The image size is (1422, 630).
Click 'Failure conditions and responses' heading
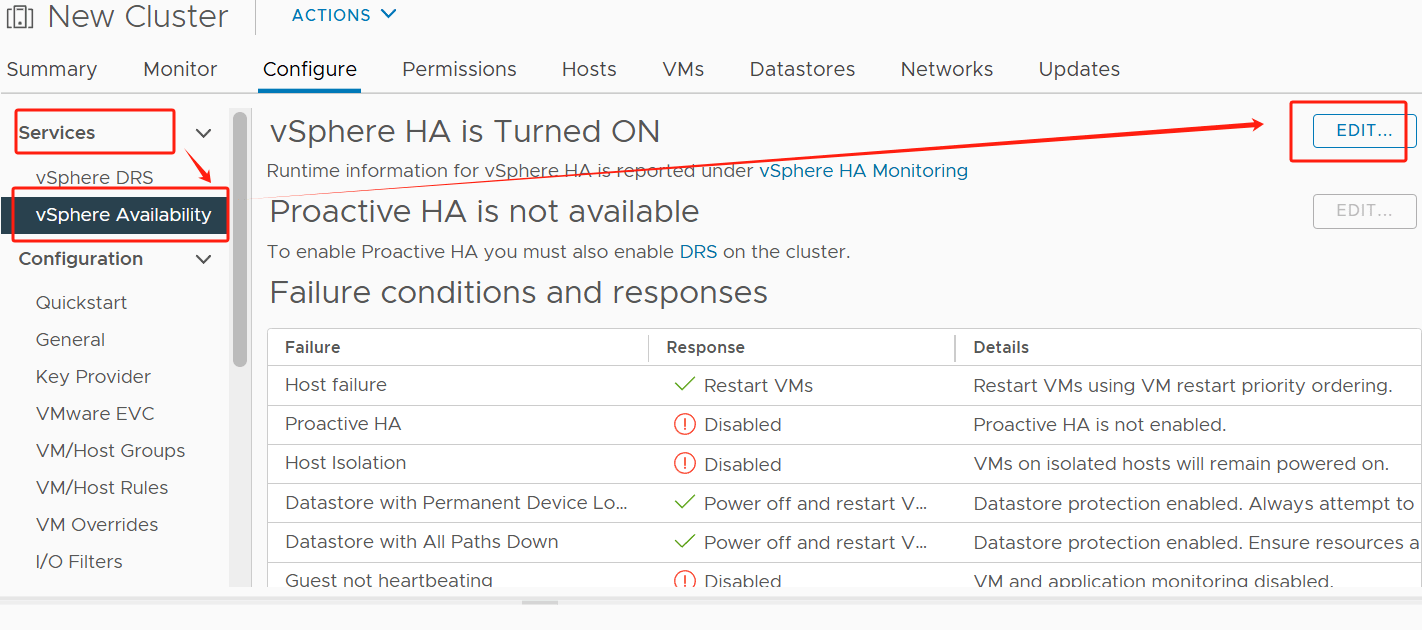click(x=519, y=292)
